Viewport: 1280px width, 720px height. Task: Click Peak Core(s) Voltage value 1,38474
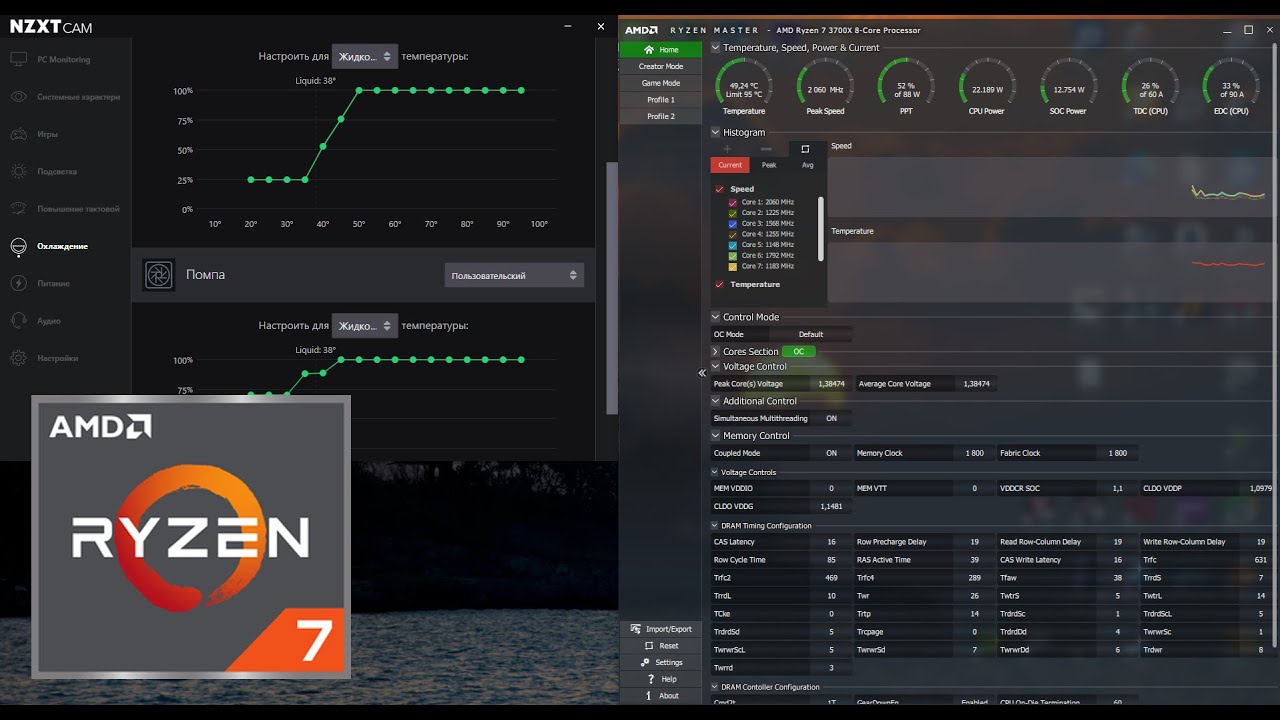pos(831,384)
